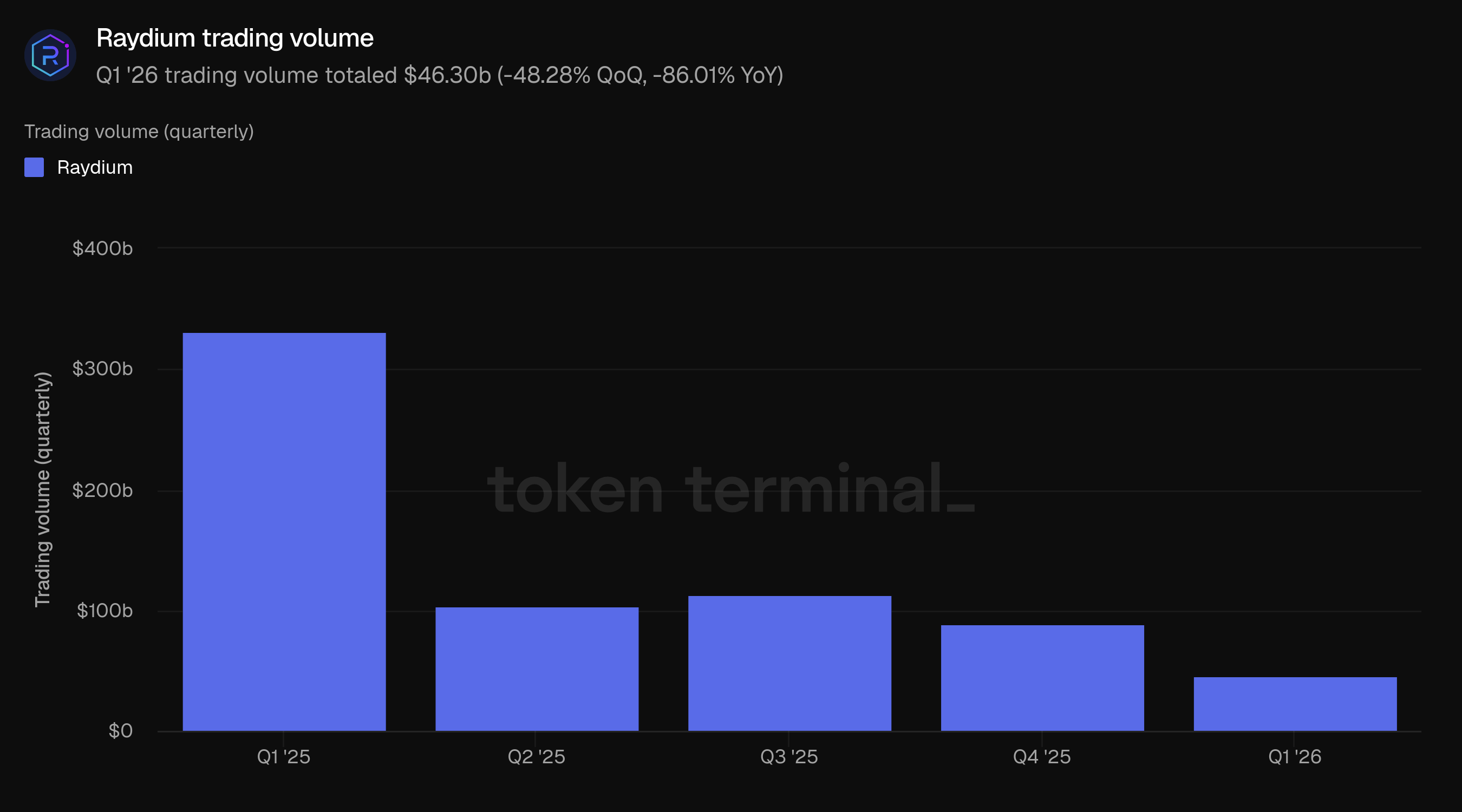Click the Q2 '25 bar
Image resolution: width=1462 pixels, height=812 pixels.
[x=536, y=669]
